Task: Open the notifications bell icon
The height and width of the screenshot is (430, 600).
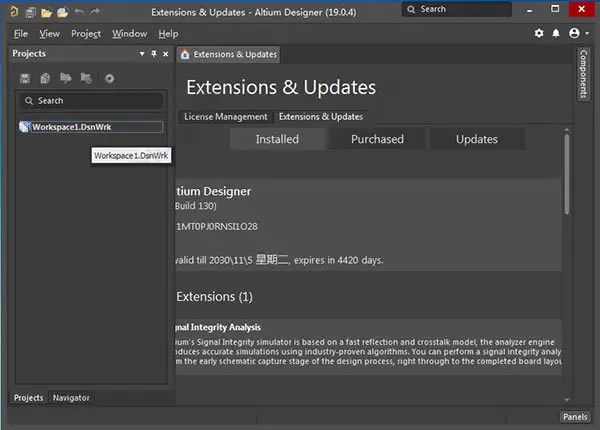Action: 556,33
